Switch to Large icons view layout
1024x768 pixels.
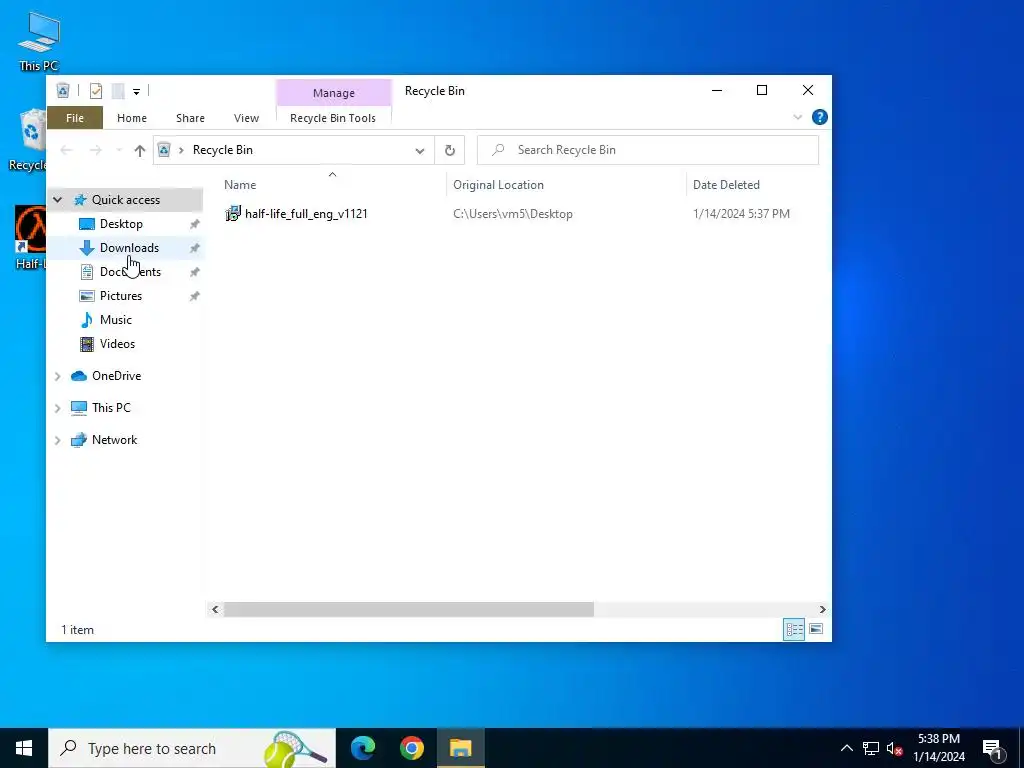(816, 630)
